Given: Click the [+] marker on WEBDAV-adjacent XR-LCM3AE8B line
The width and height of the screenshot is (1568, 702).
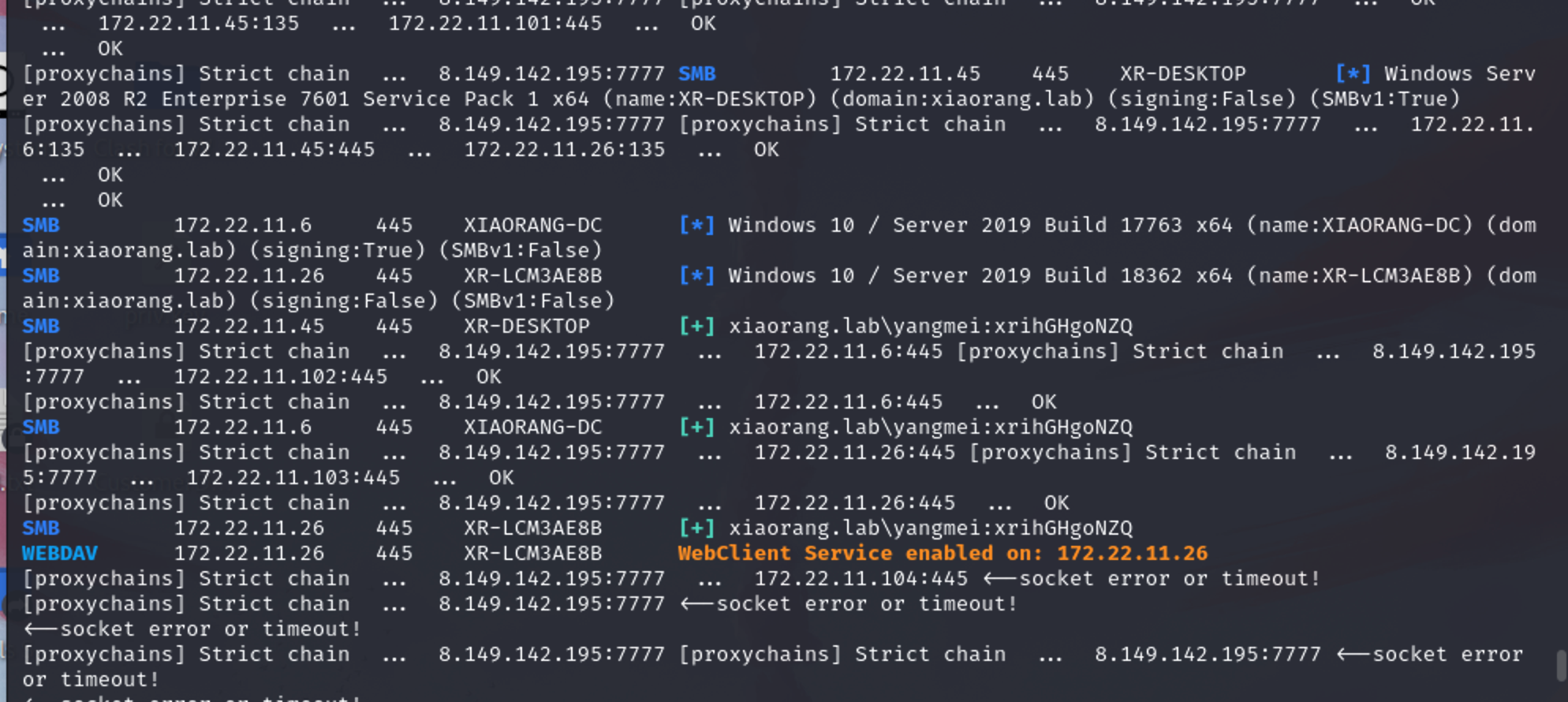Looking at the screenshot, I should click(696, 528).
